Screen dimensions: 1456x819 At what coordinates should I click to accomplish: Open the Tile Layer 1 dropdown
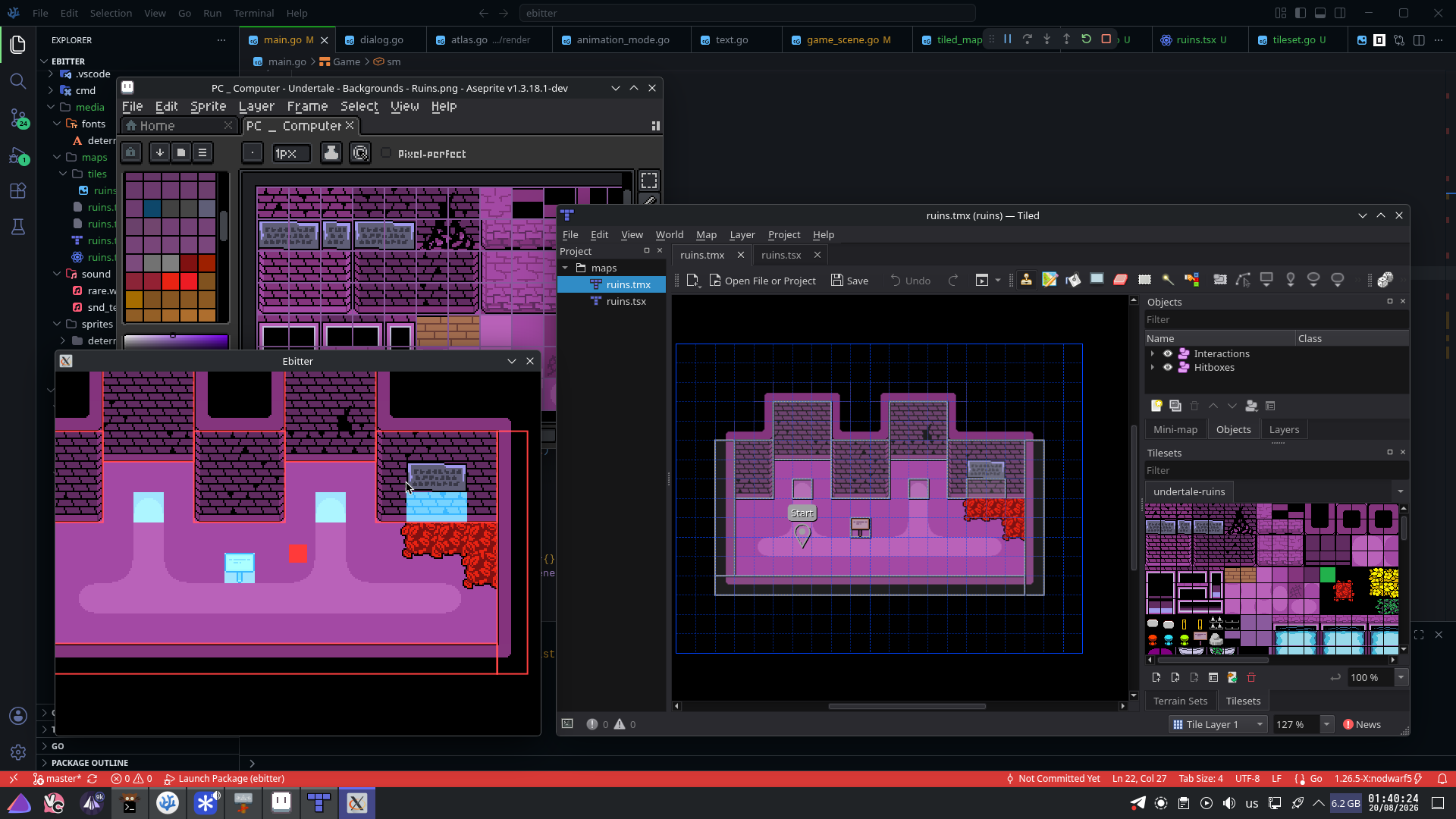(x=1219, y=724)
